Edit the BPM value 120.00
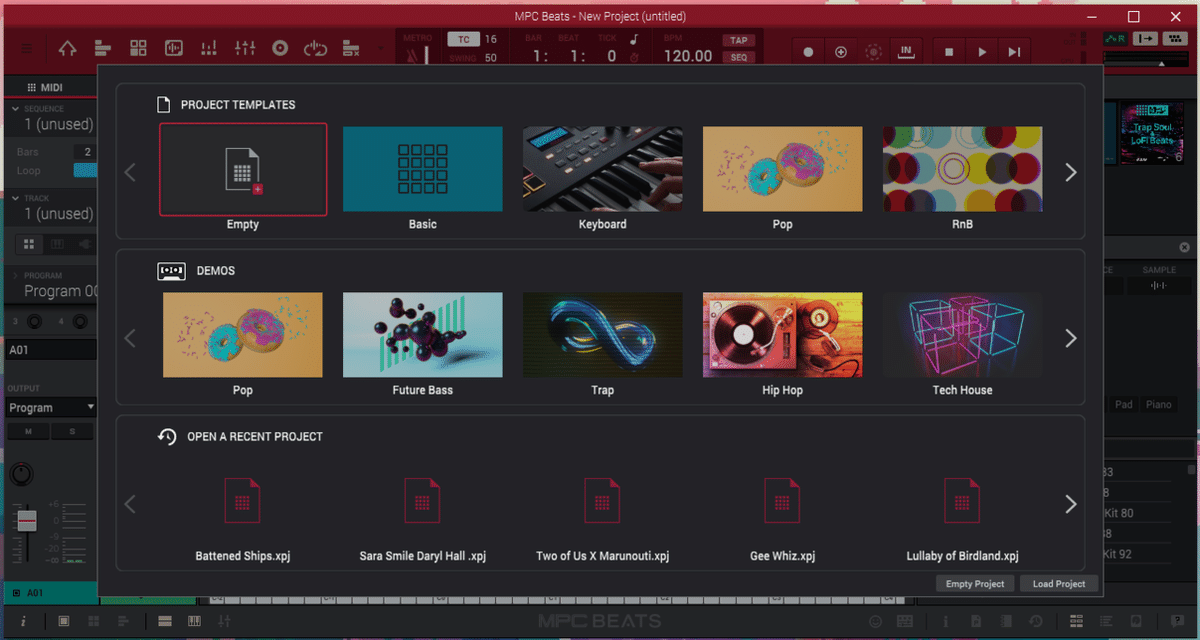 coord(689,56)
